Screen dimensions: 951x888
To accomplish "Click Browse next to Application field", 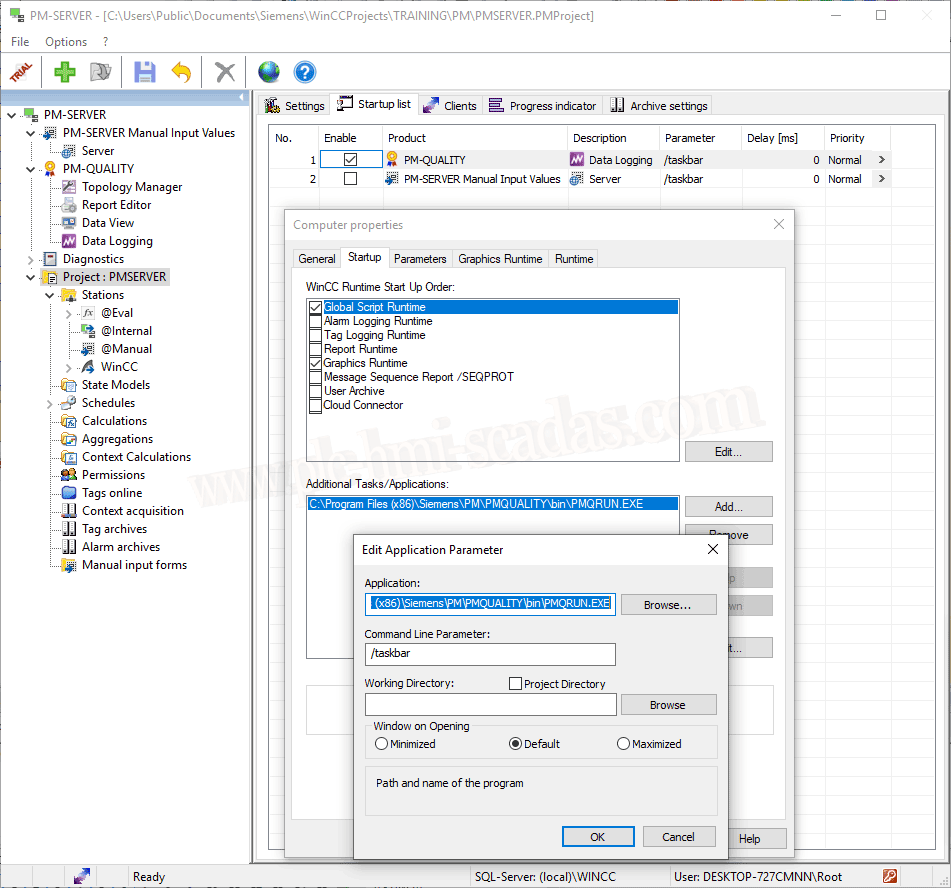I will click(668, 605).
